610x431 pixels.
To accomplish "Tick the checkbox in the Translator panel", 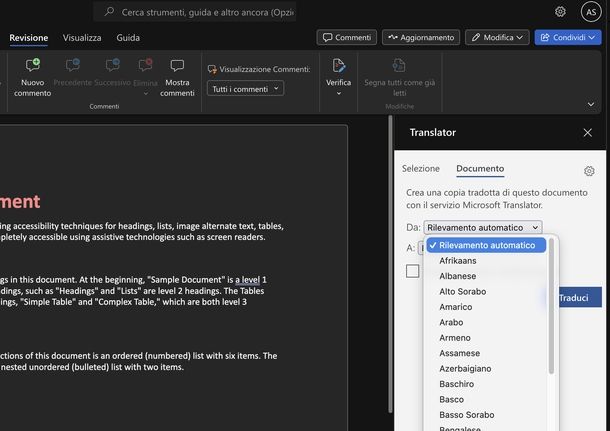I will [412, 271].
